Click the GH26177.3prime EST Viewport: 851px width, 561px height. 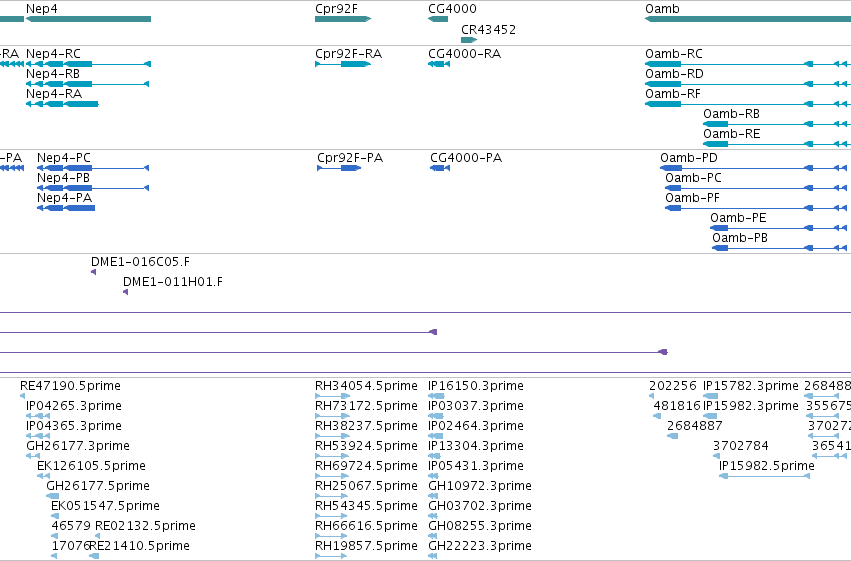[x=33, y=456]
